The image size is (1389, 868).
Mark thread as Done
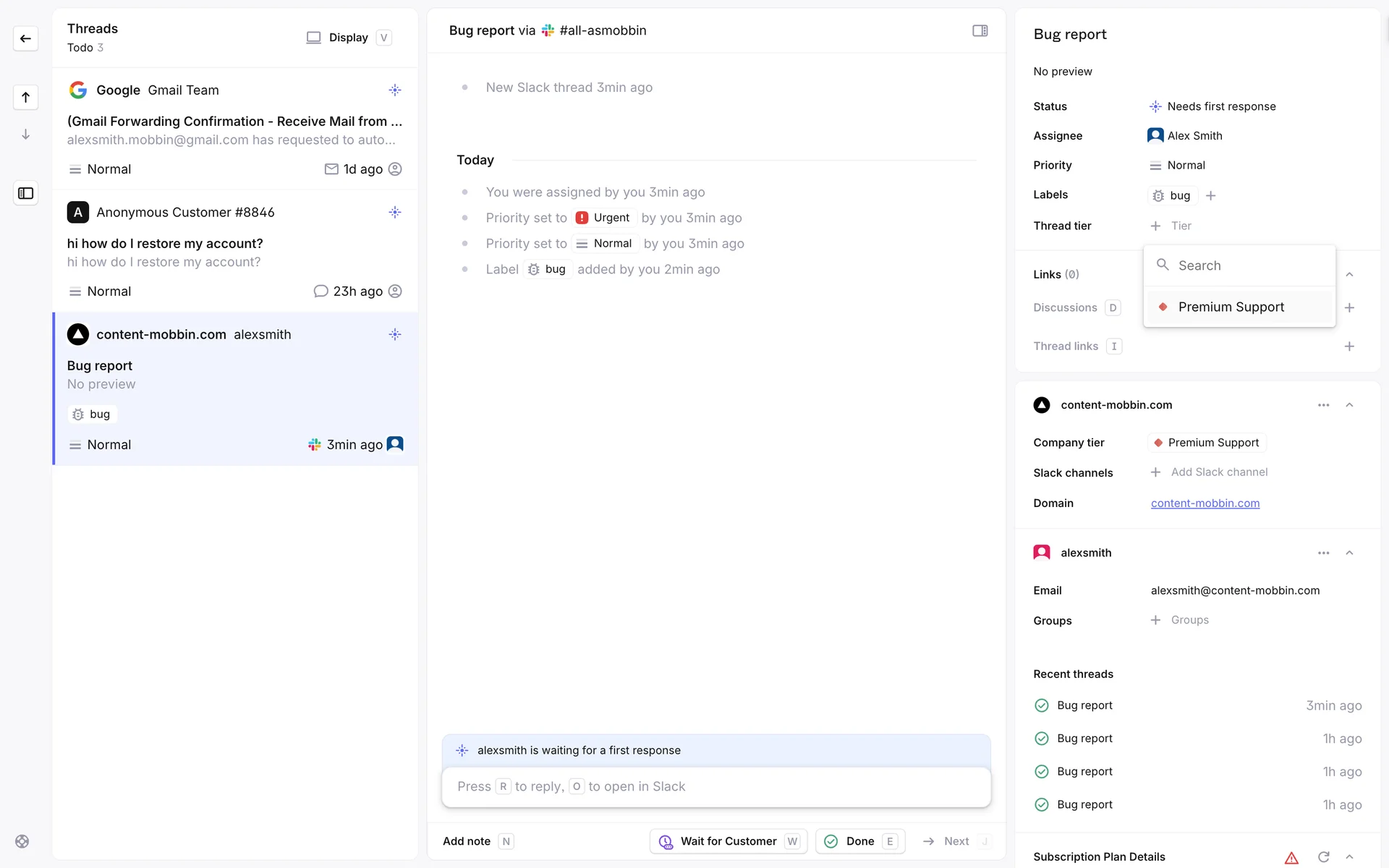coord(859,841)
